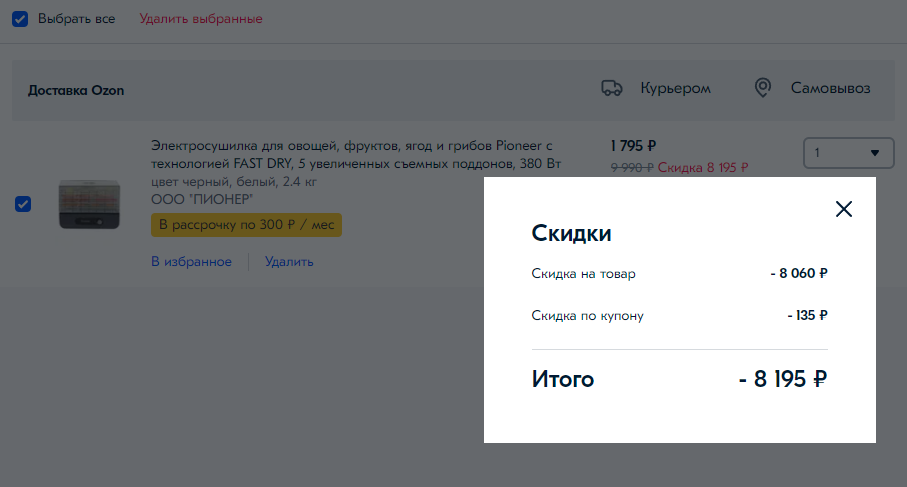The height and width of the screenshot is (487, 907).
Task: Click the quantity selector's down arrow
Action: (875, 153)
